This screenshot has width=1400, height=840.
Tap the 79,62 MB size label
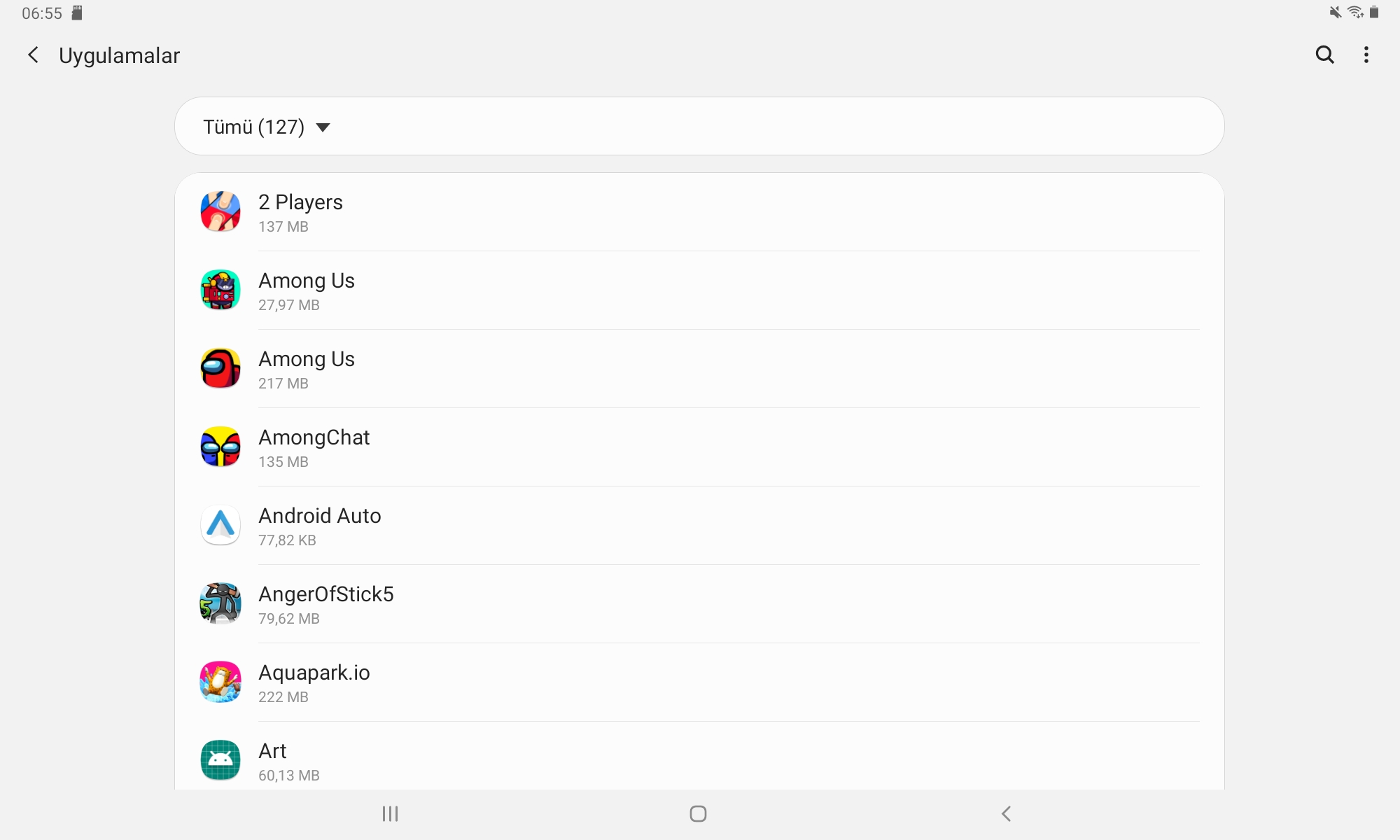coord(289,619)
